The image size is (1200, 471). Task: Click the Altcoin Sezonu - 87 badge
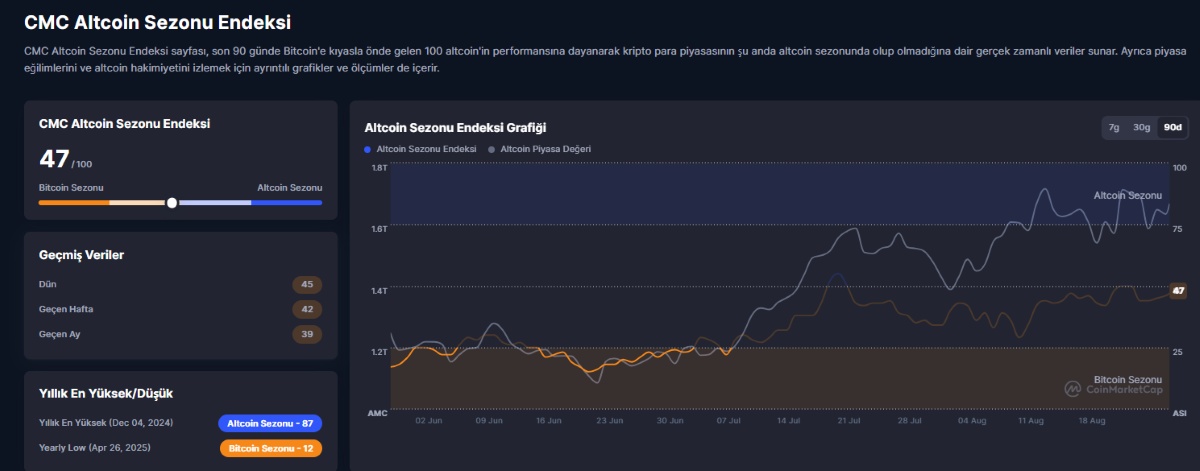(270, 423)
